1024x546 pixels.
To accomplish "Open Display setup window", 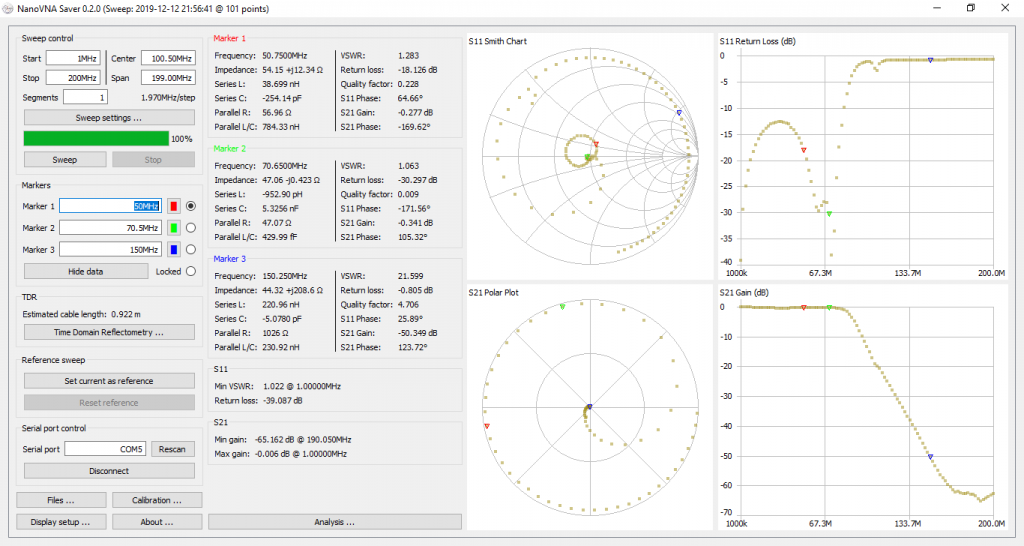I will pos(61,522).
